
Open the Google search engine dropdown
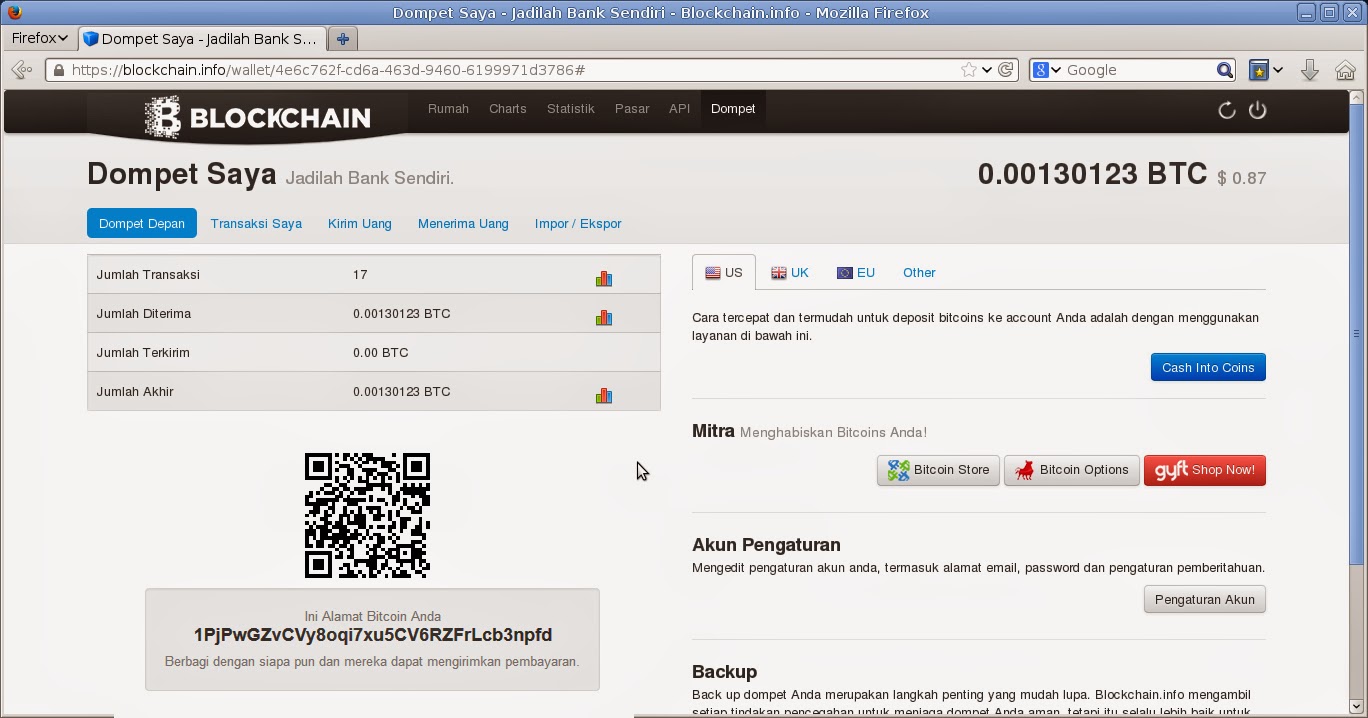pos(1047,70)
